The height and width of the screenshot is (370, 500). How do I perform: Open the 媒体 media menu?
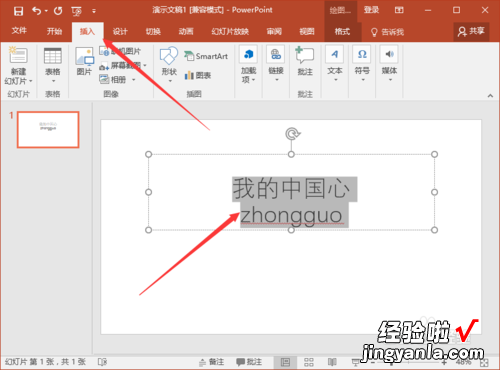click(389, 64)
